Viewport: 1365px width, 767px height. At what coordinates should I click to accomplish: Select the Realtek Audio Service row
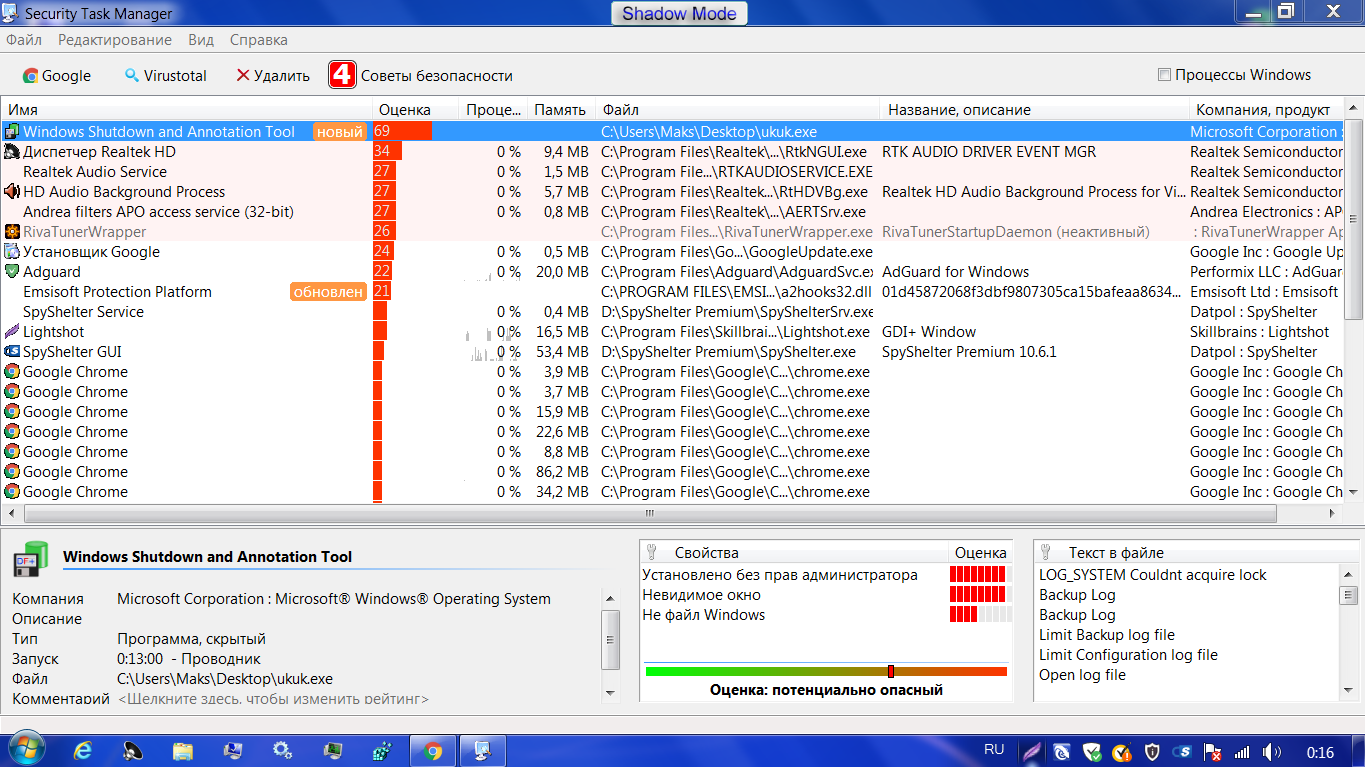click(672, 172)
